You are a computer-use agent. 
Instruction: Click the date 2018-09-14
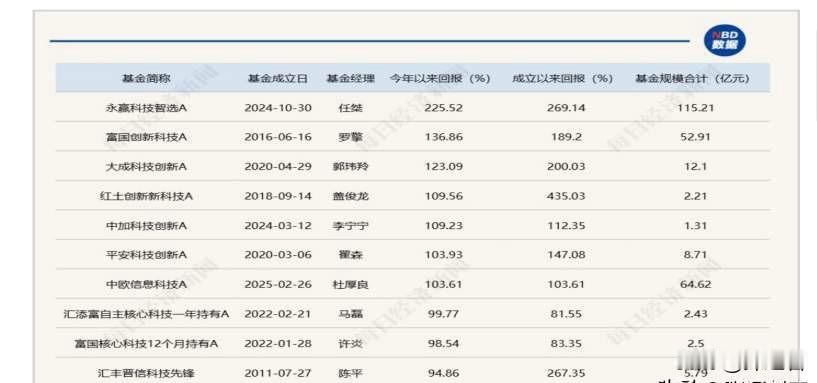[278, 196]
